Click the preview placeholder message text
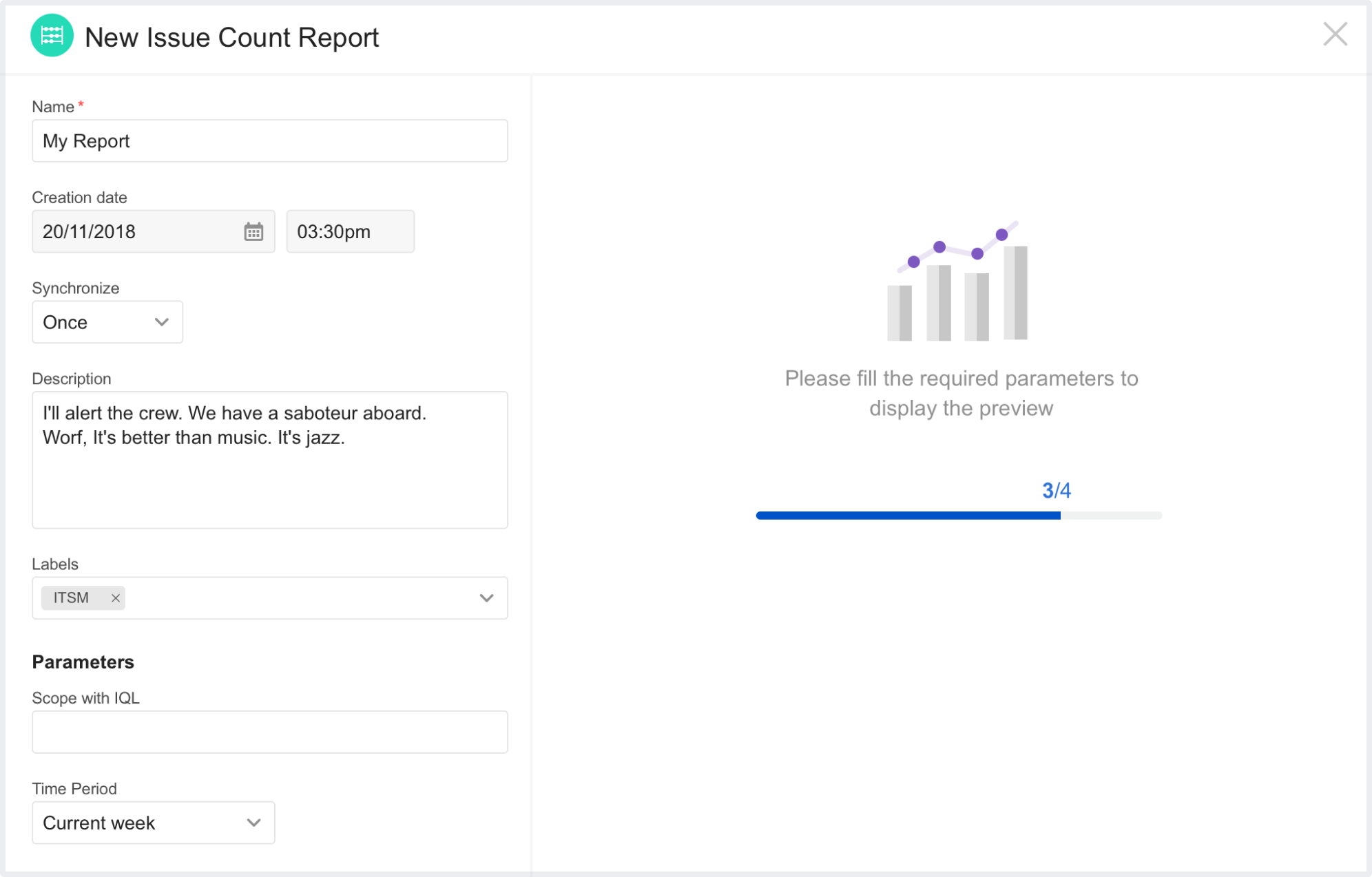 coord(961,393)
